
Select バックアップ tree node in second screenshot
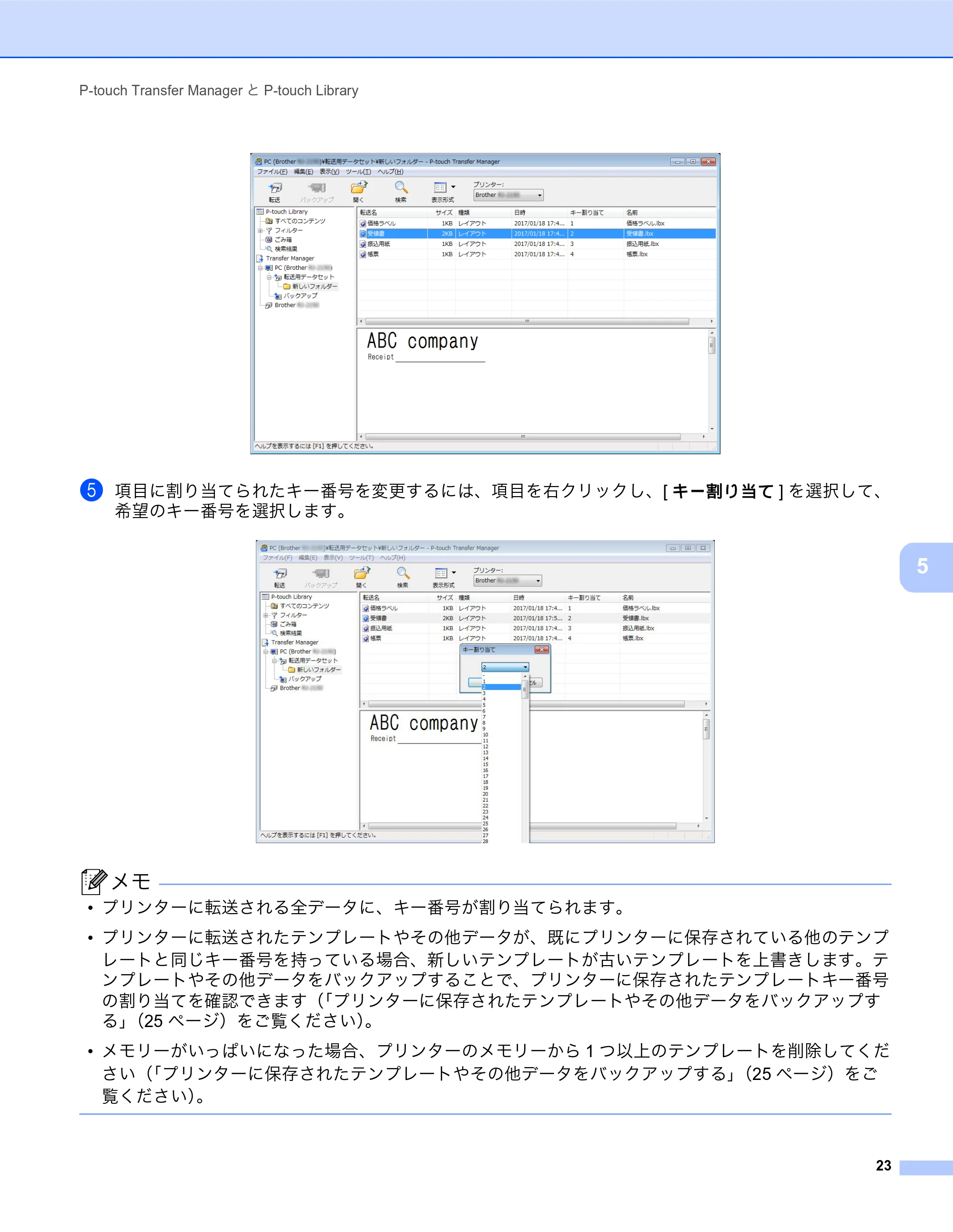300,679
